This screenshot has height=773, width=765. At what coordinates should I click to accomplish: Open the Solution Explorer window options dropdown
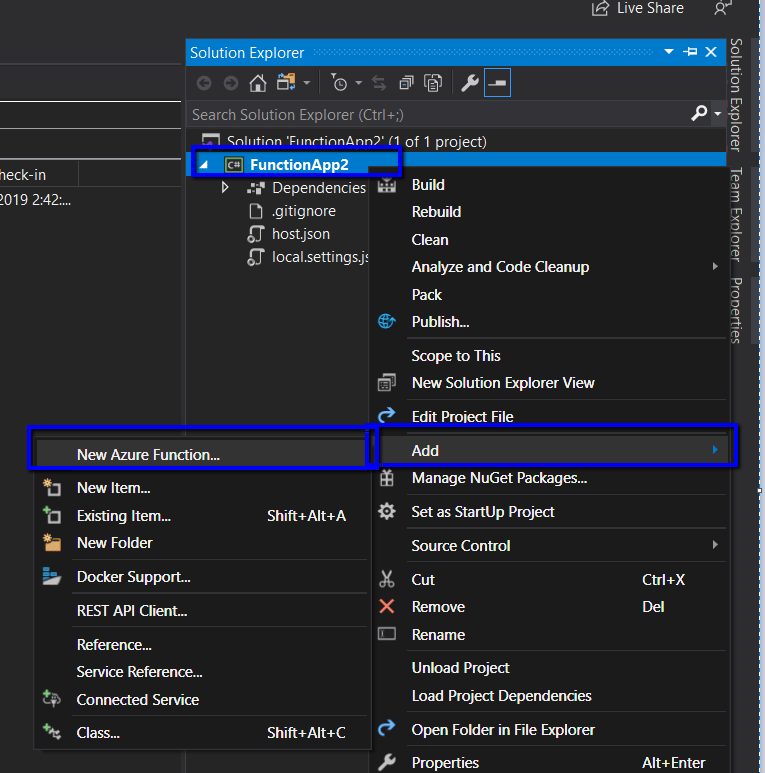[x=669, y=52]
